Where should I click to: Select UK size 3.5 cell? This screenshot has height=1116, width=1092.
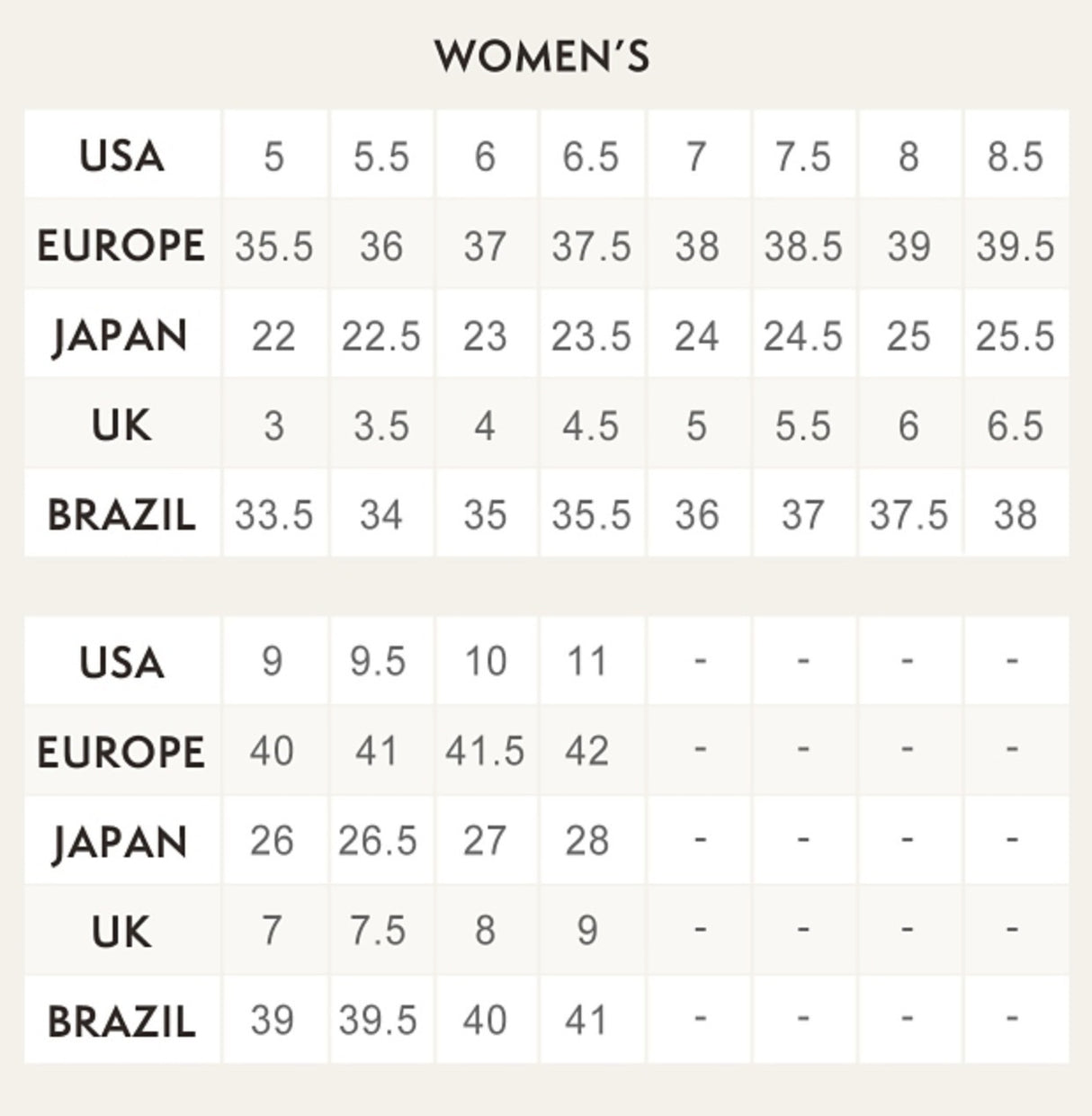(380, 426)
